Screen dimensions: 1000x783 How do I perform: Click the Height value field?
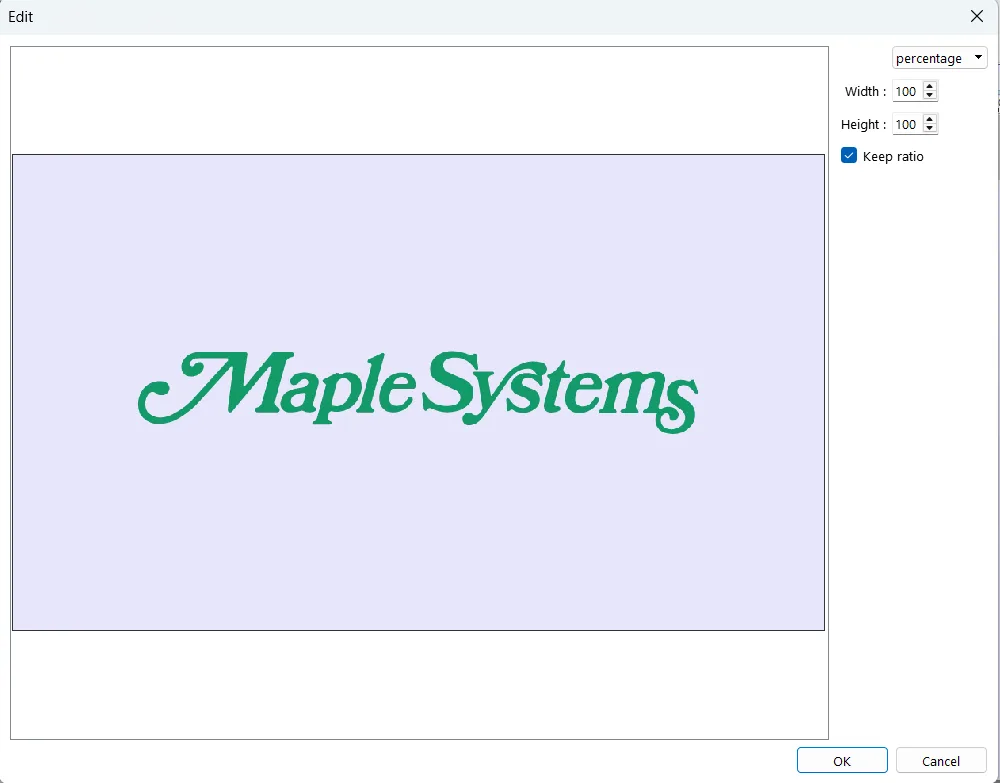[907, 124]
